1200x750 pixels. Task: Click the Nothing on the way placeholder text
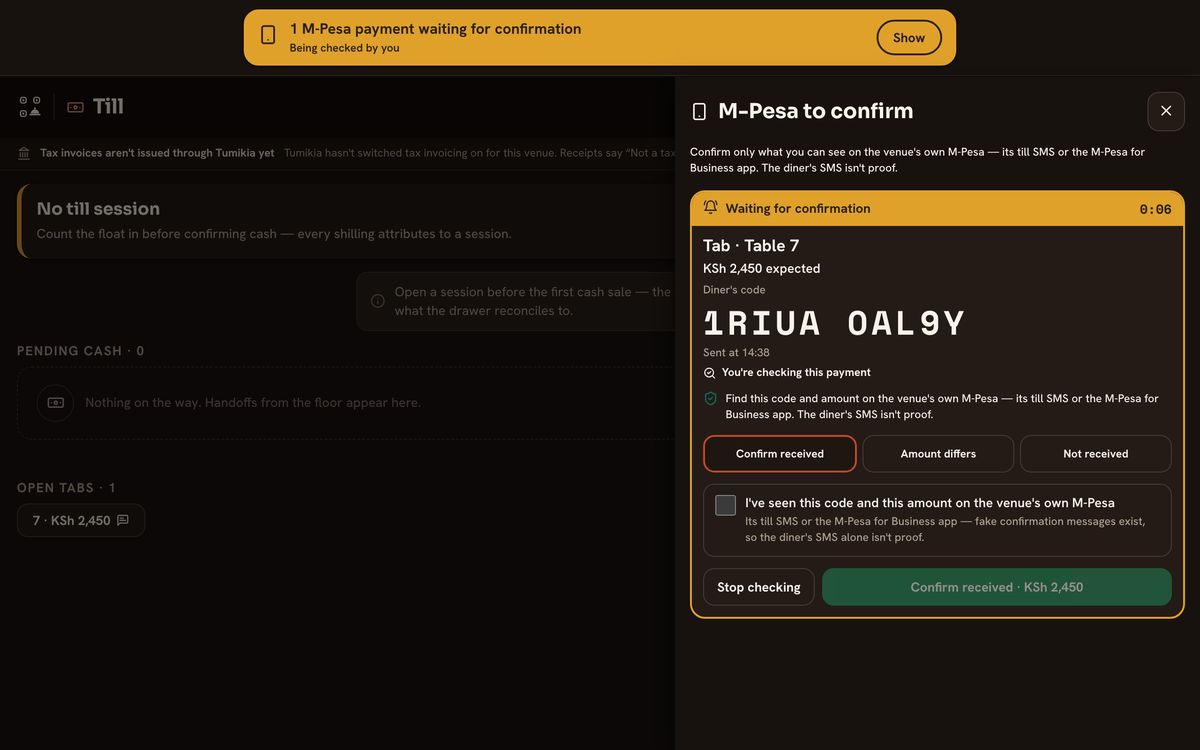click(x=253, y=402)
